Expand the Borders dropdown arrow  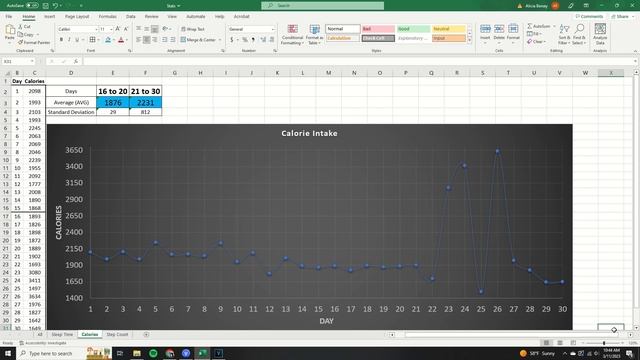99,40
